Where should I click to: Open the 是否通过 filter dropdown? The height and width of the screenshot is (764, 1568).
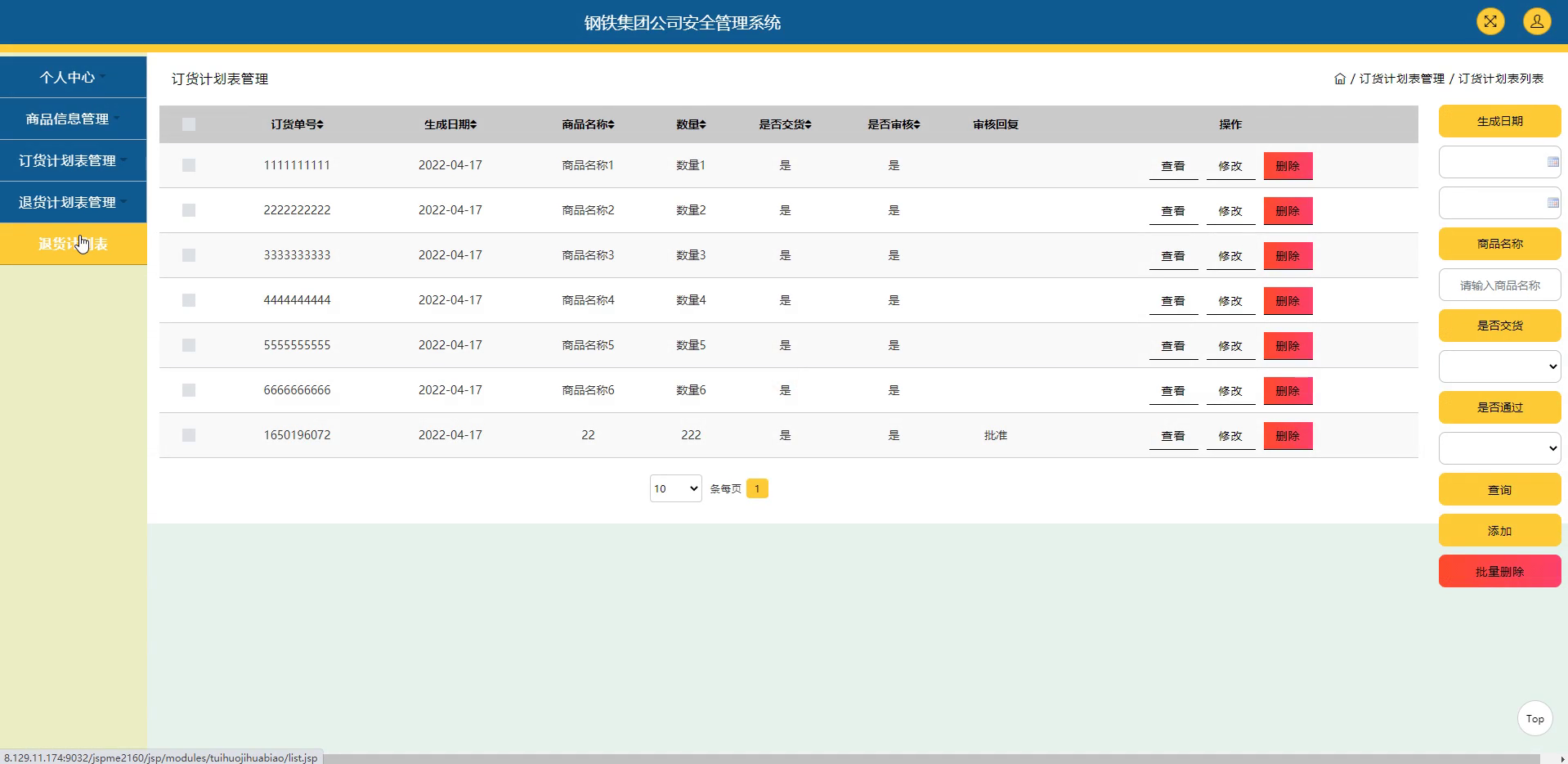coord(1499,448)
